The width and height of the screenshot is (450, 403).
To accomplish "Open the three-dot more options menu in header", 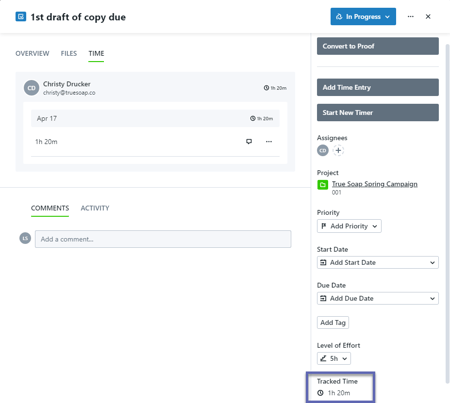I will pos(411,16).
